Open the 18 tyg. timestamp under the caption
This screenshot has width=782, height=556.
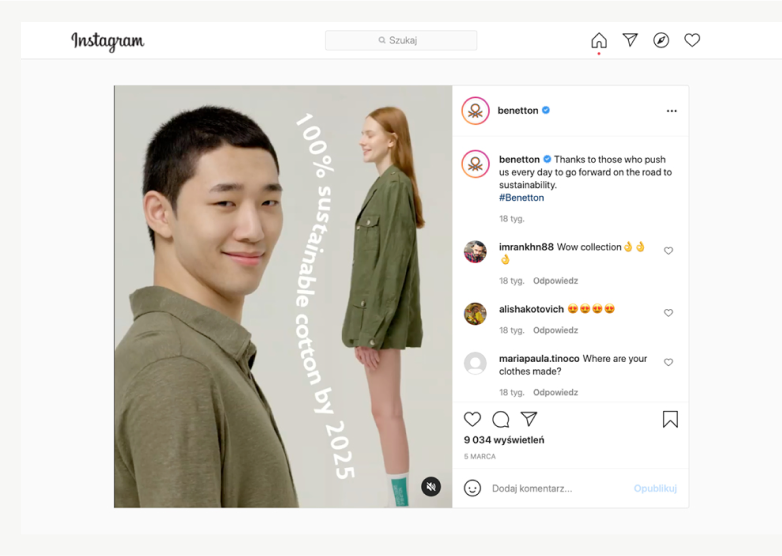pyautogui.click(x=512, y=219)
